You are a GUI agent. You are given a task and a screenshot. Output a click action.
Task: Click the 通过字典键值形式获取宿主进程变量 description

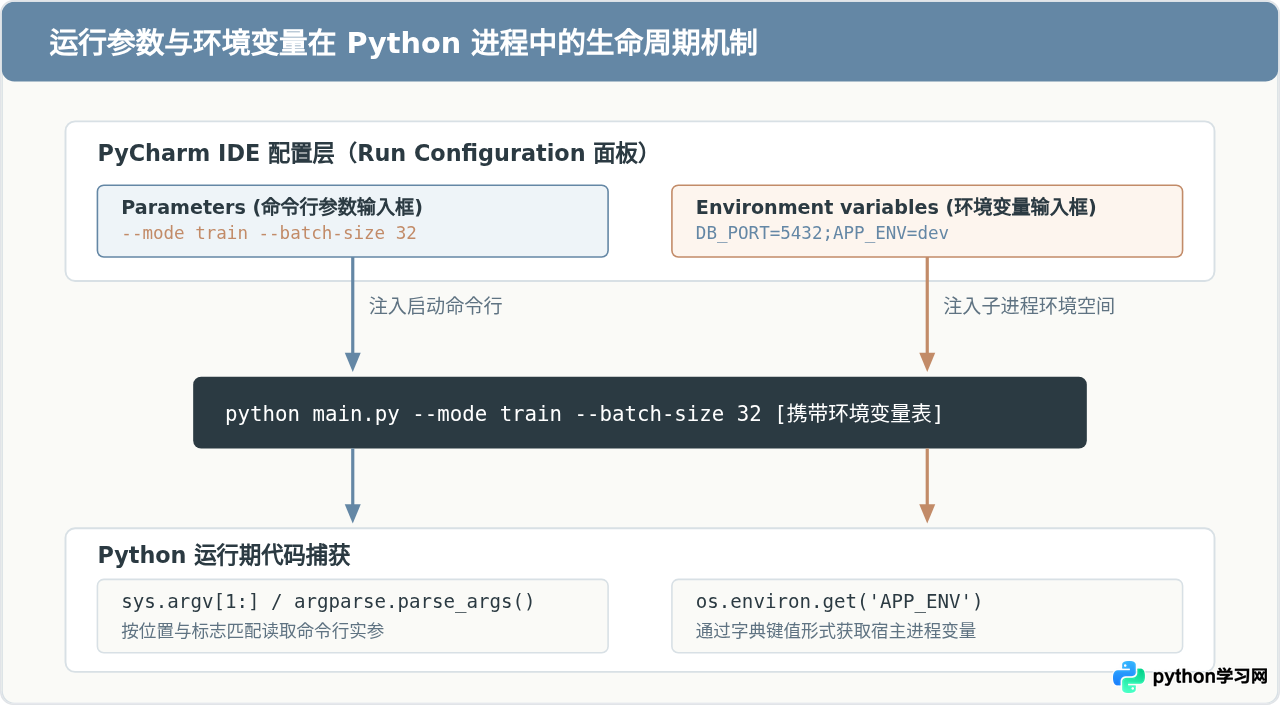click(836, 631)
